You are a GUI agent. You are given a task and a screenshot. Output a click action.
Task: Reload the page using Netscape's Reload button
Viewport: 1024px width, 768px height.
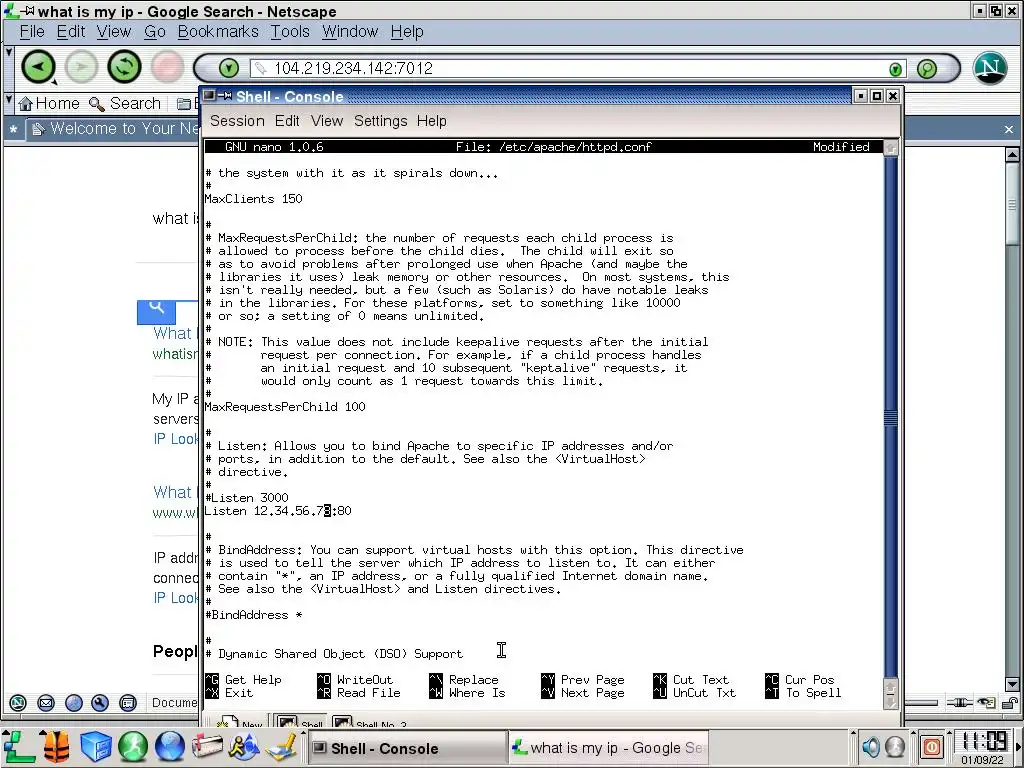tap(124, 67)
